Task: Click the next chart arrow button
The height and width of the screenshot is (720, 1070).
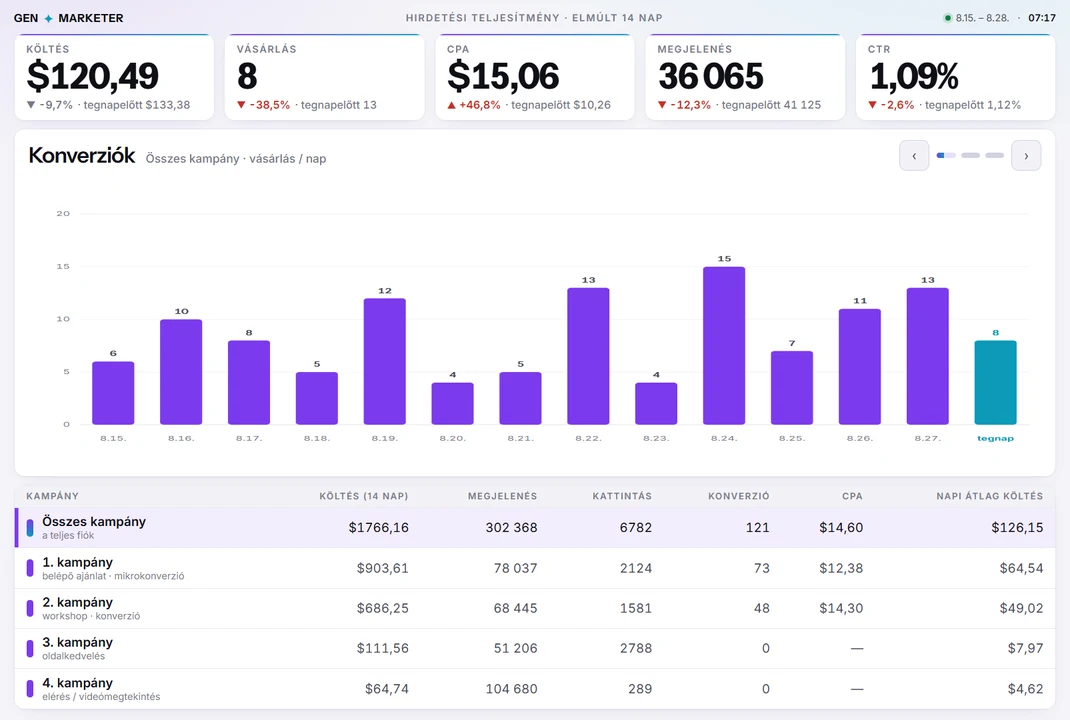Action: pos(1026,156)
